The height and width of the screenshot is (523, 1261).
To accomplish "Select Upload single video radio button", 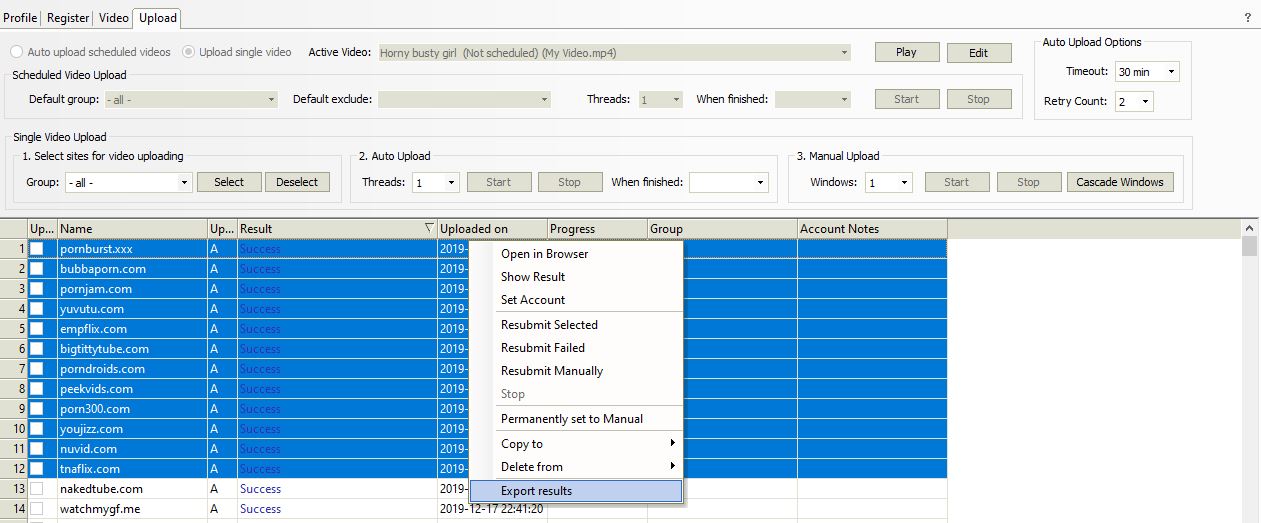I will (237, 52).
